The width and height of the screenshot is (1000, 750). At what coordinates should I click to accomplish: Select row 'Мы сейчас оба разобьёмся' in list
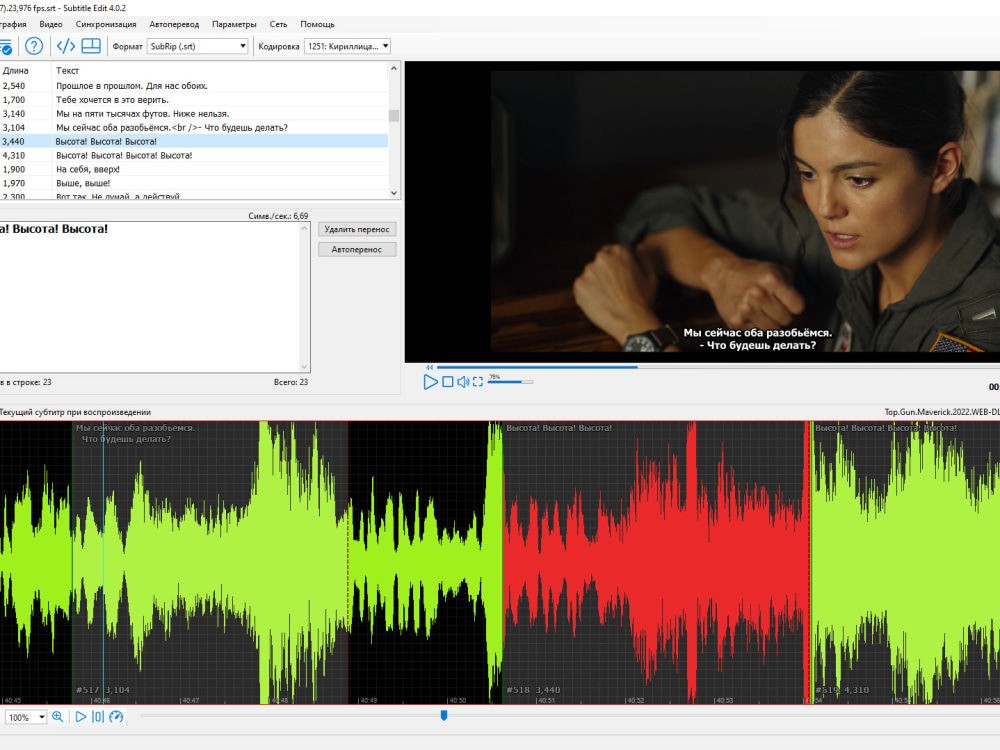[x=194, y=128]
